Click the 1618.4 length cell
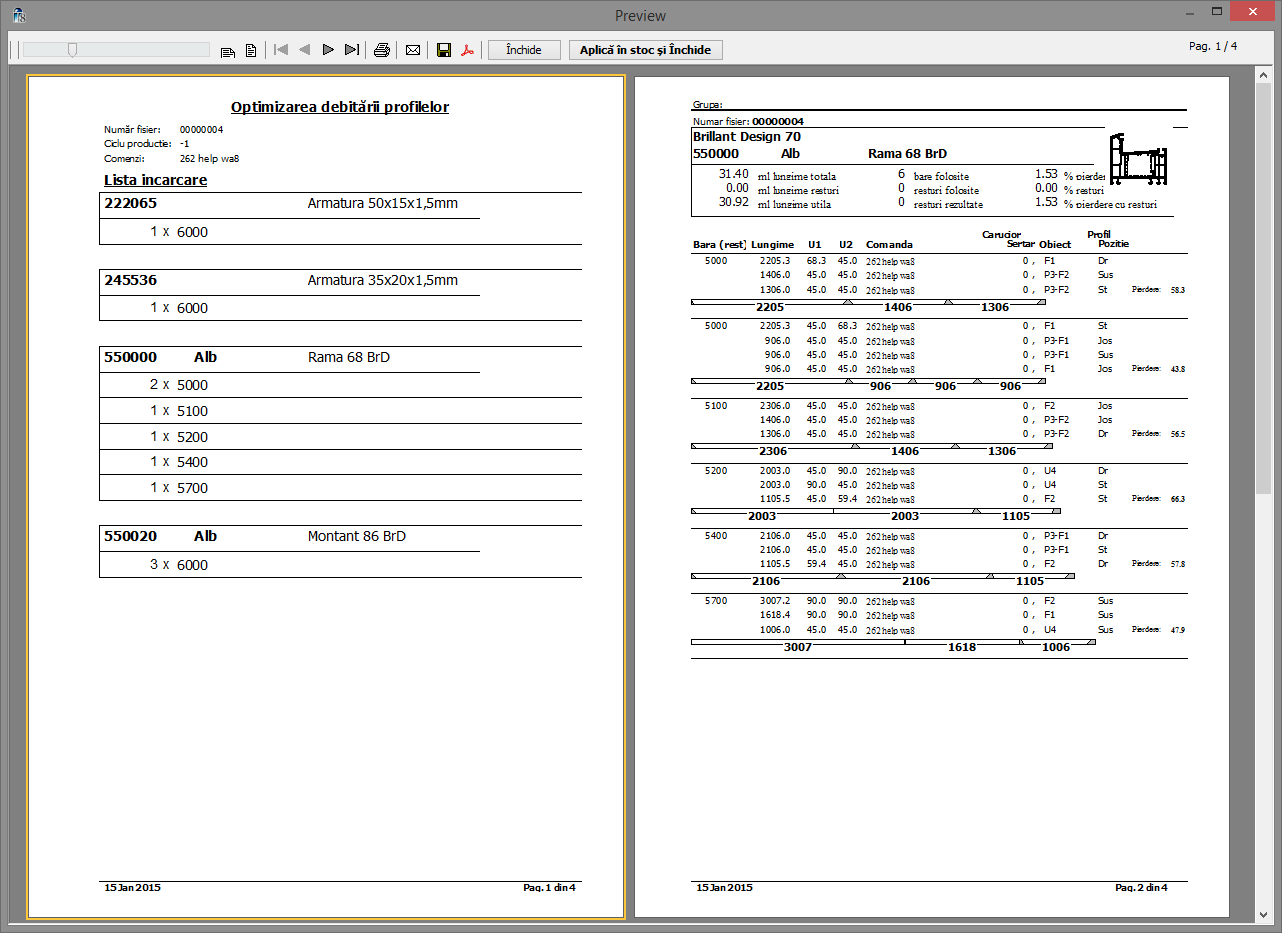Screen dimensions: 1282x933 775,615
